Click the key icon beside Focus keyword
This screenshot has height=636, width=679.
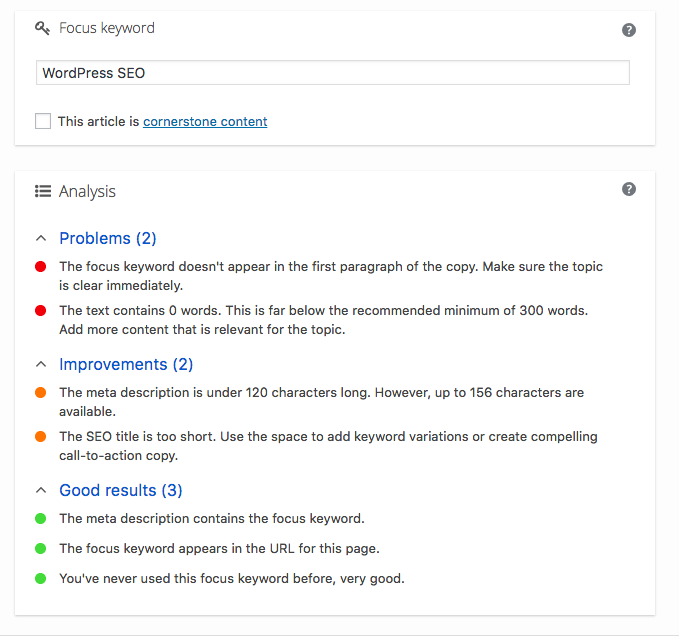[x=42, y=28]
